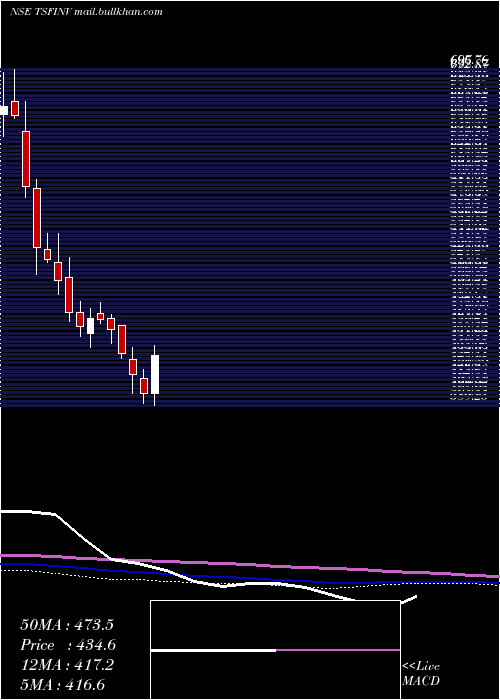Click the 'Price : 434.6' label
Screen dimensions: 500x700
[68, 645]
